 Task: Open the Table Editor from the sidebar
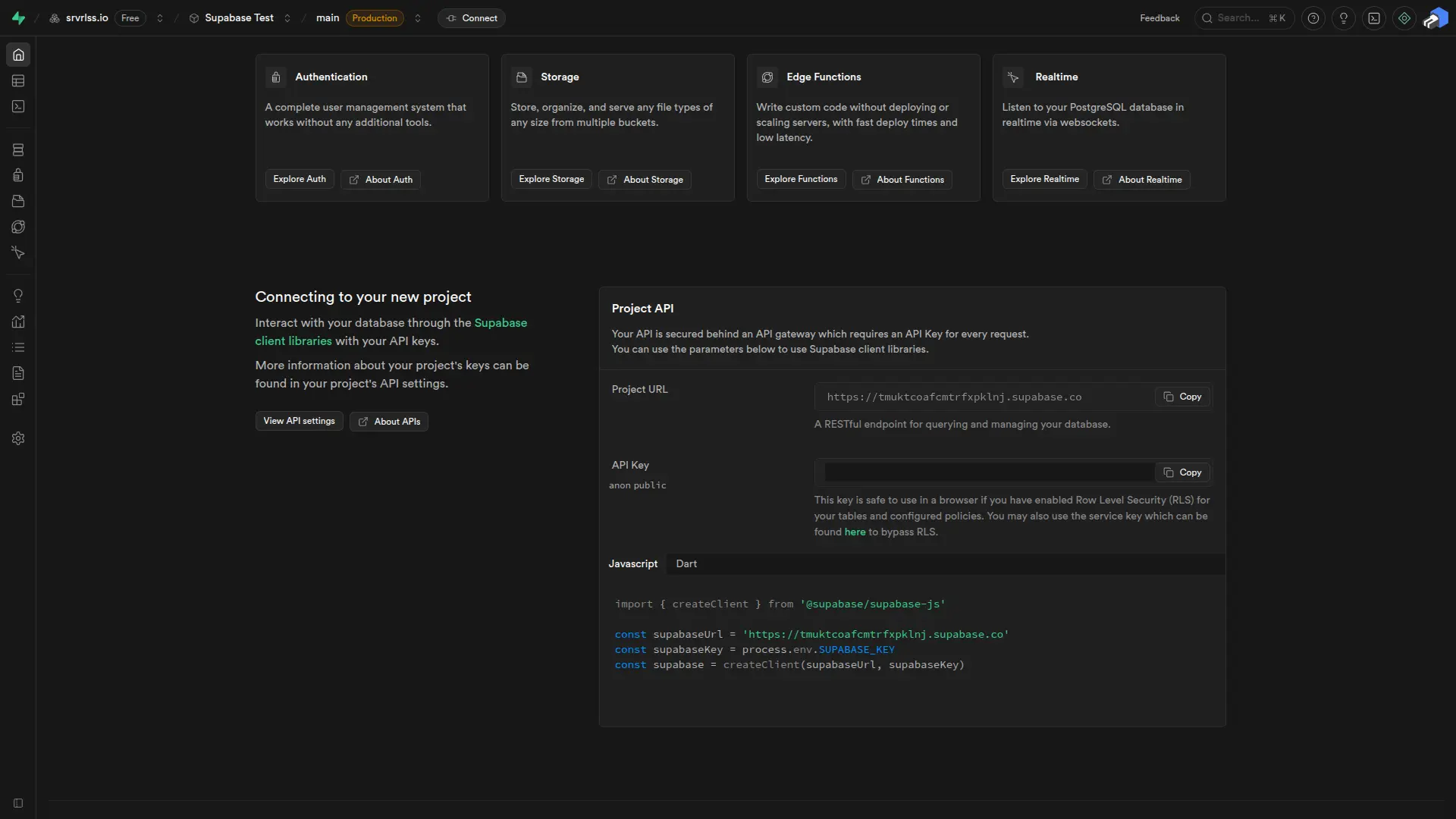(x=18, y=80)
